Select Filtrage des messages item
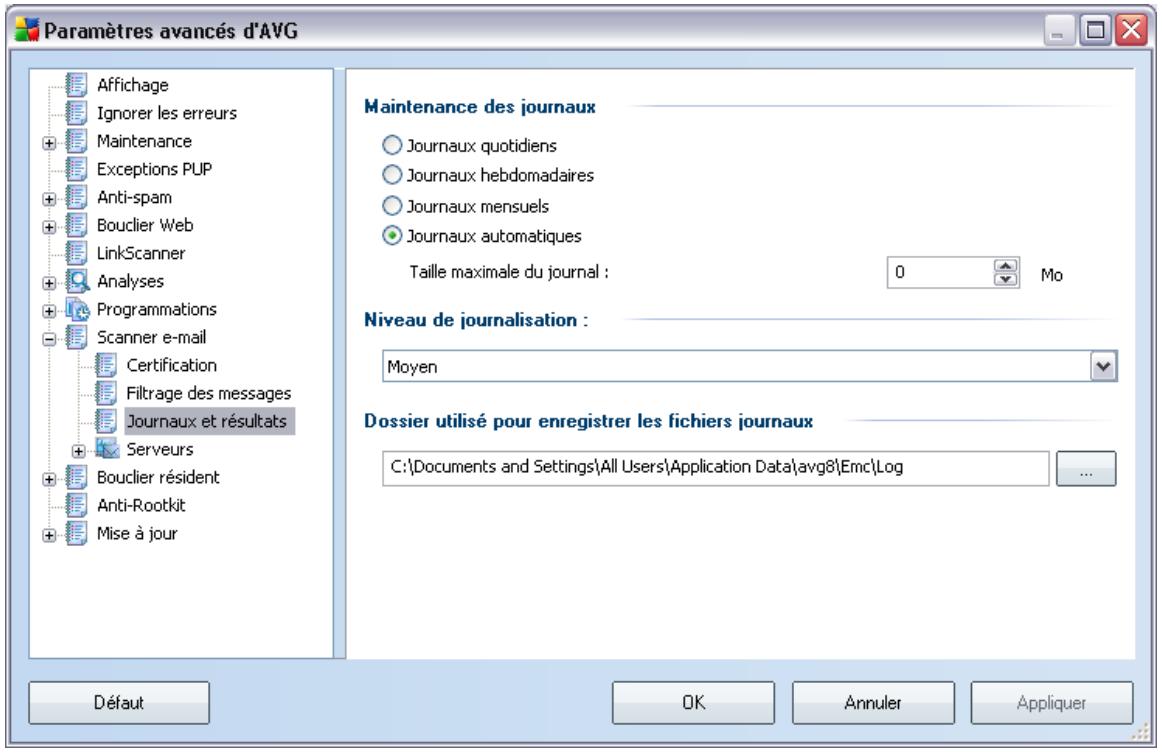The image size is (1162, 753). coord(208,394)
